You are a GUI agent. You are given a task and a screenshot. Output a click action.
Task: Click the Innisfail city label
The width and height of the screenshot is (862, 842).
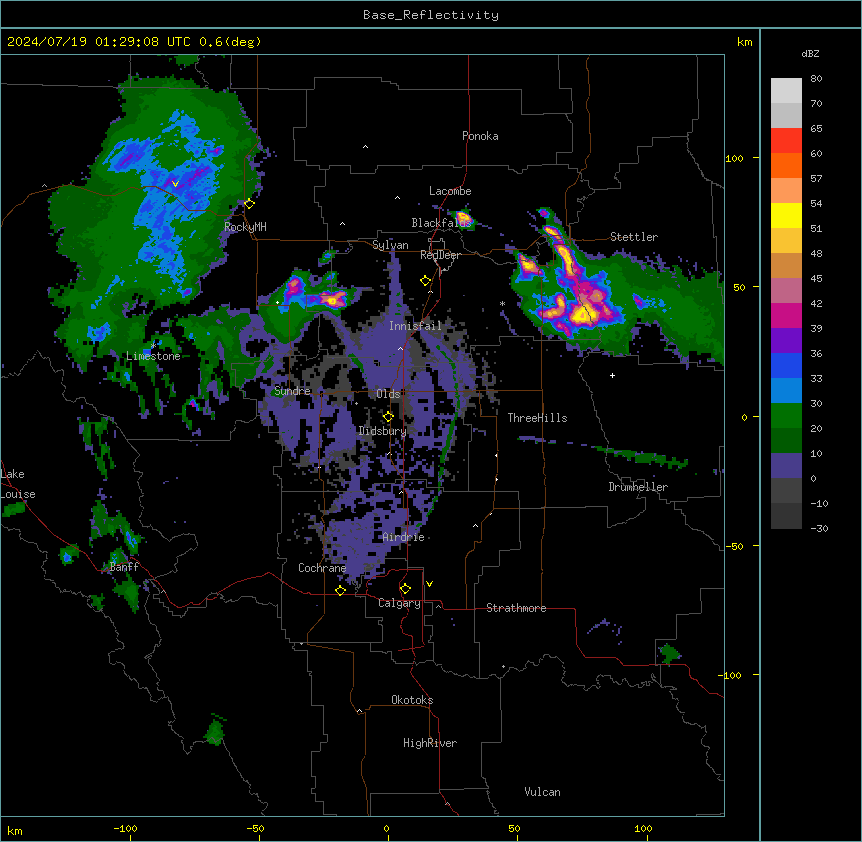coord(415,326)
